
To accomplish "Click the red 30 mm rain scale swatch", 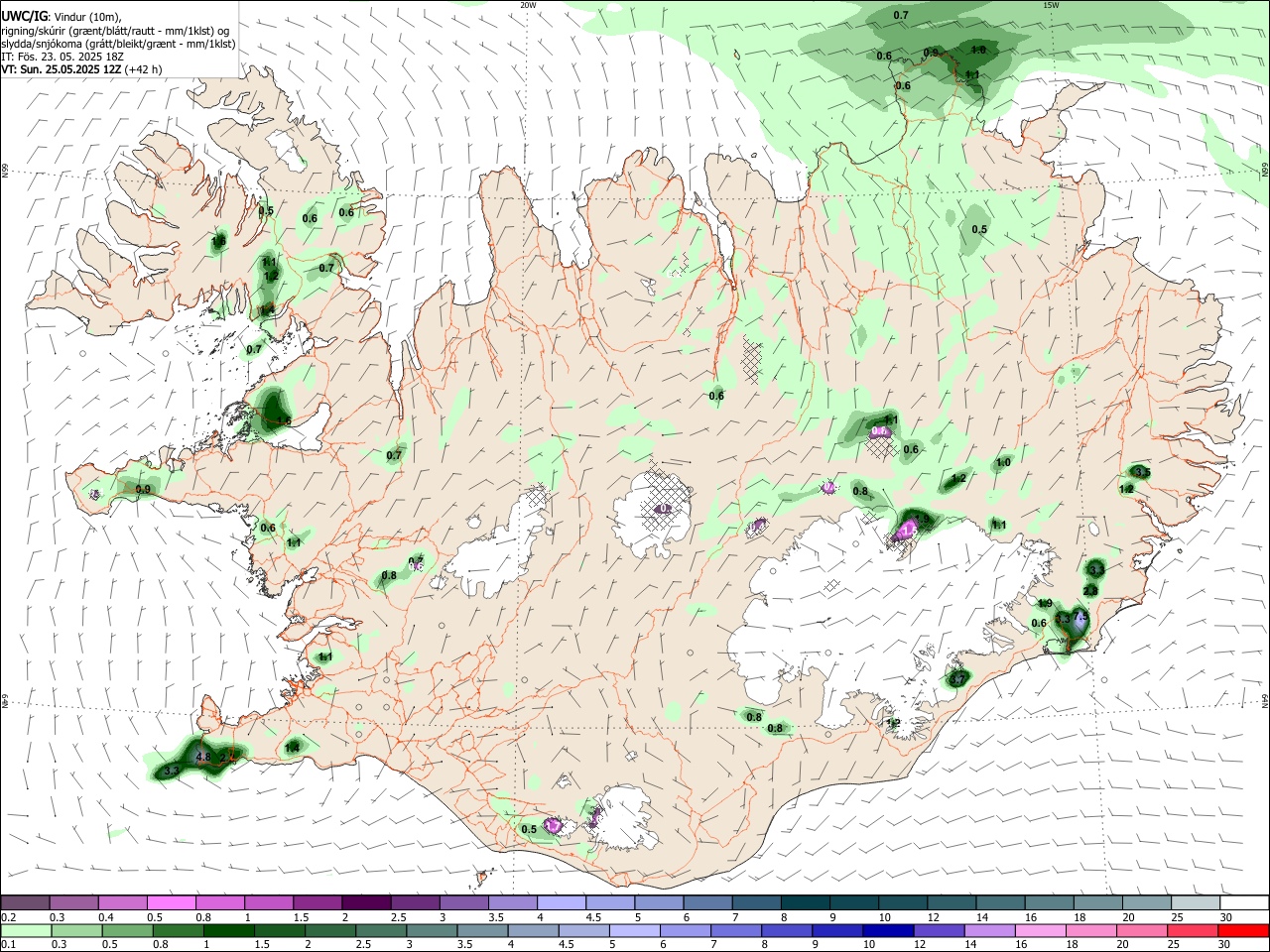I will (1241, 930).
